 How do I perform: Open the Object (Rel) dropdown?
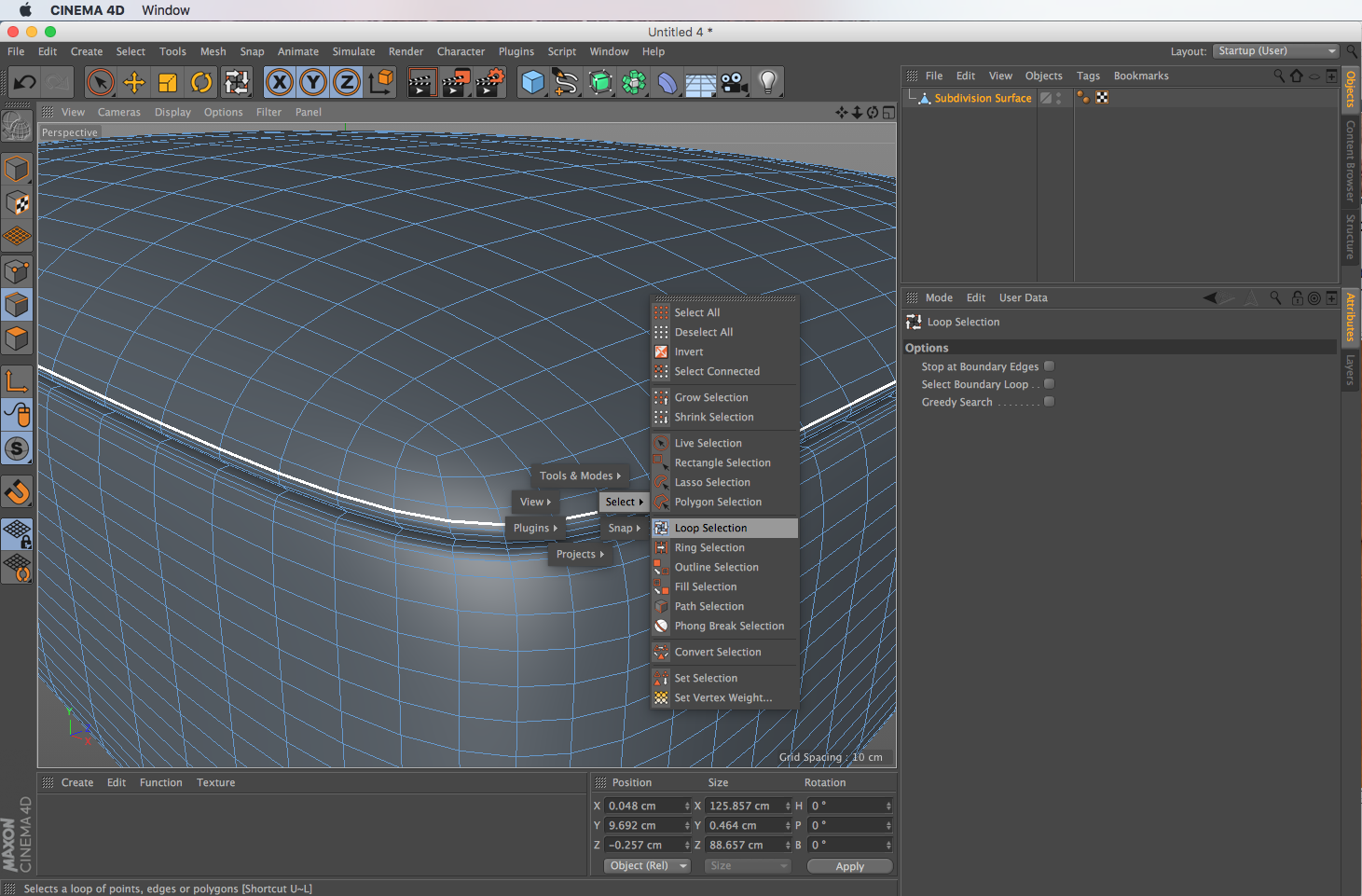[647, 866]
